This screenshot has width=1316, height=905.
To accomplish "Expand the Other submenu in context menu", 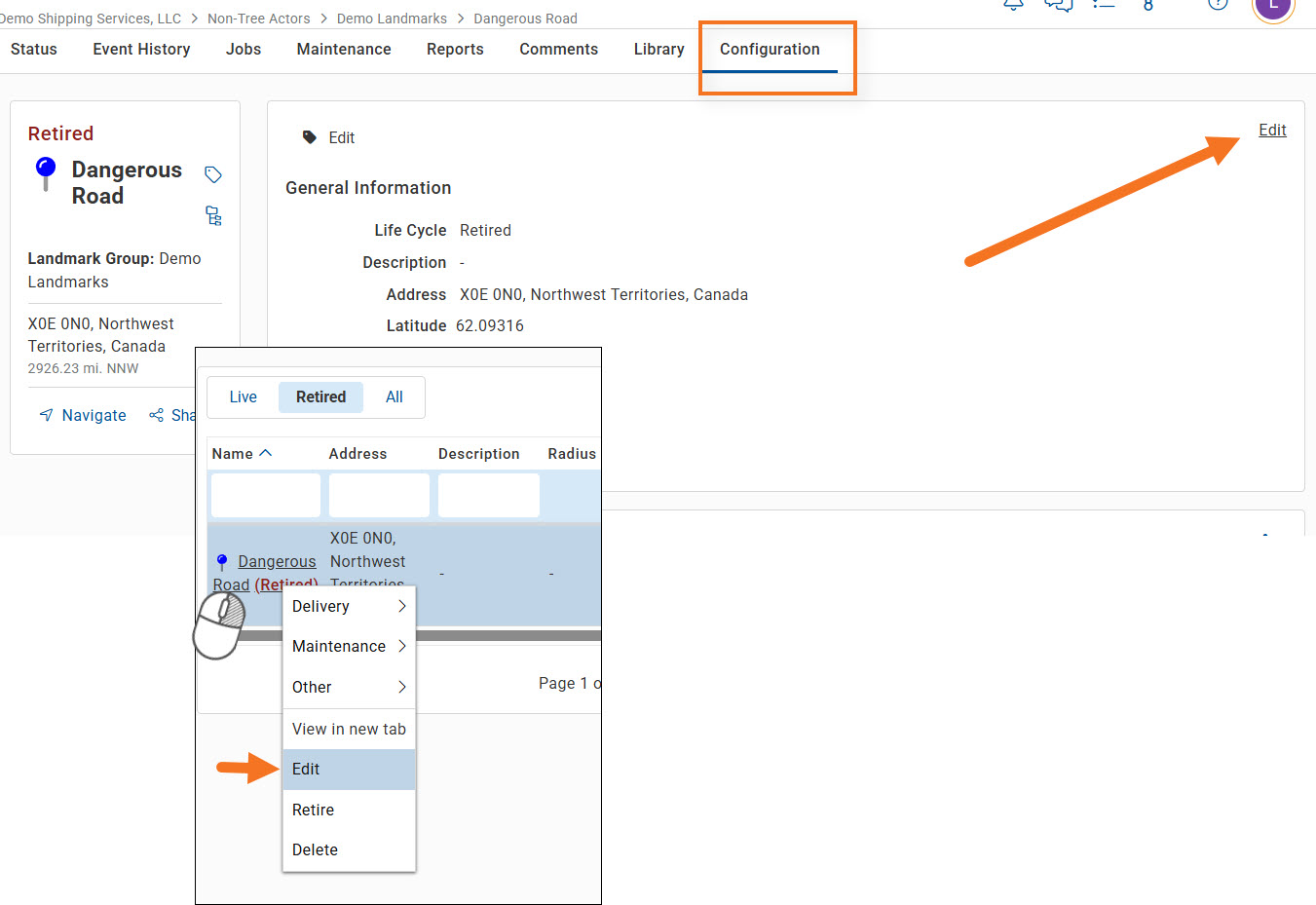I will tap(349, 687).
